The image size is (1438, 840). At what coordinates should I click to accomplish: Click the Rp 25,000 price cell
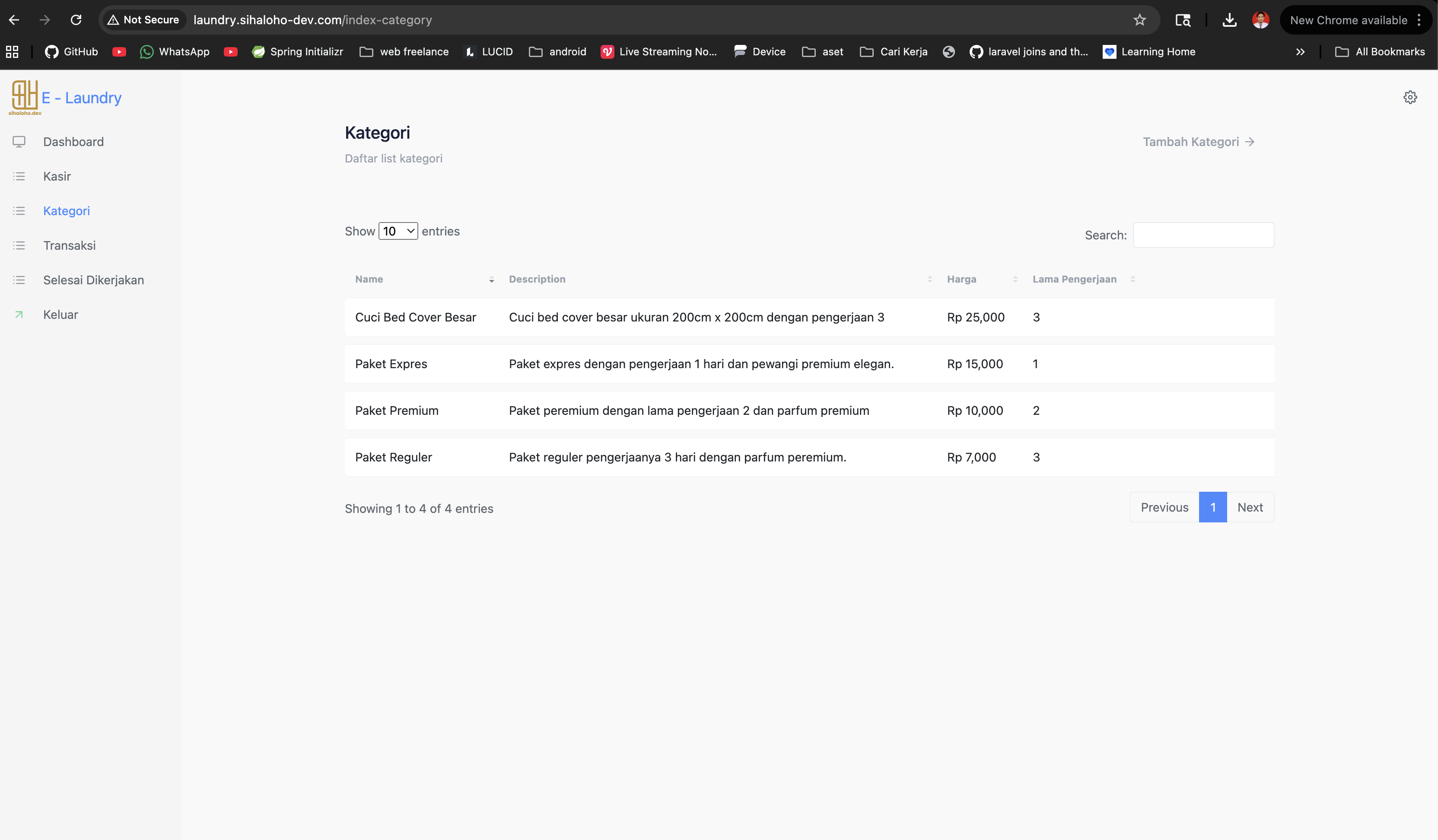[976, 317]
